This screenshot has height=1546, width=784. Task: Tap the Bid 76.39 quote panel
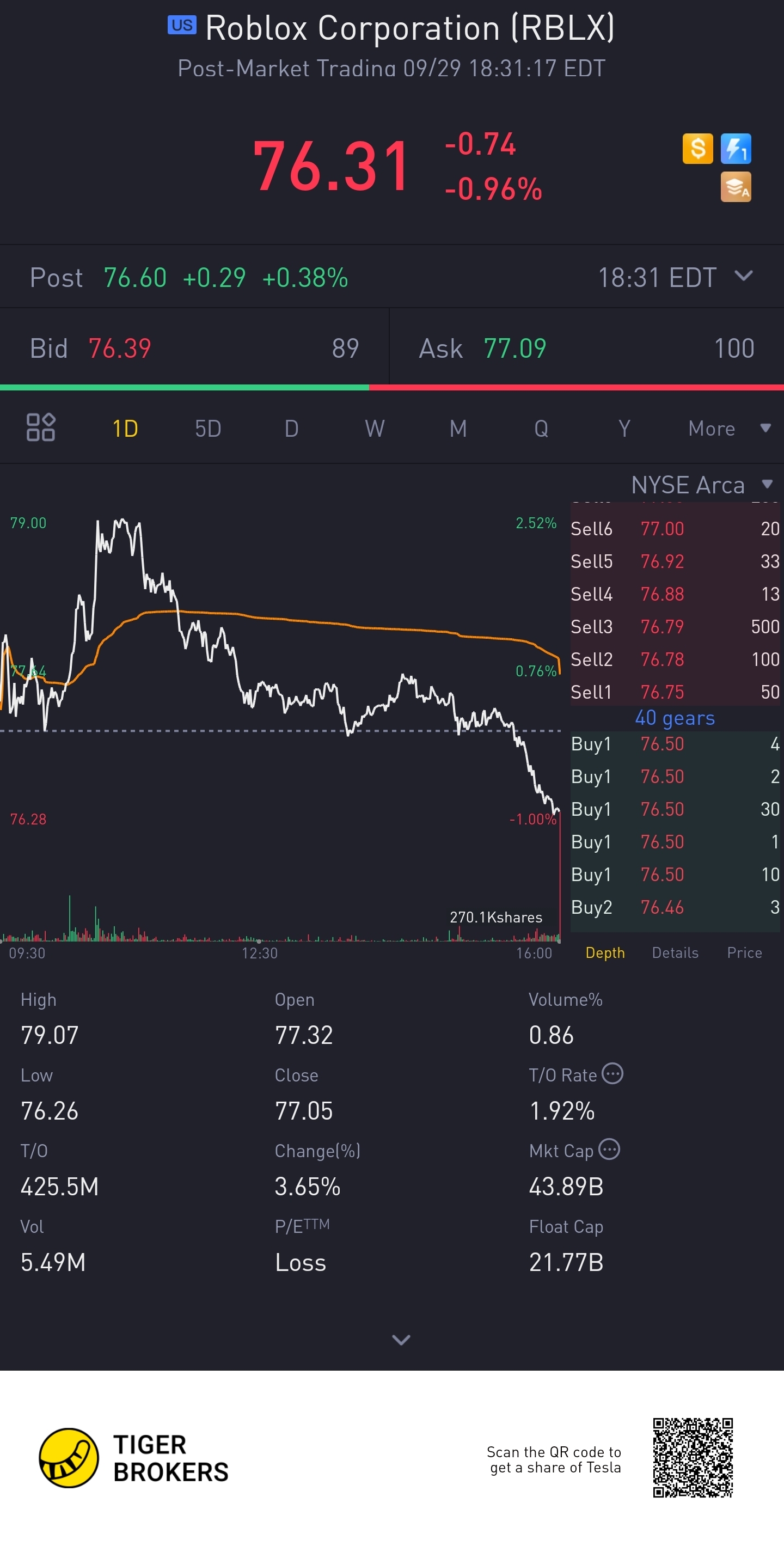click(x=194, y=348)
